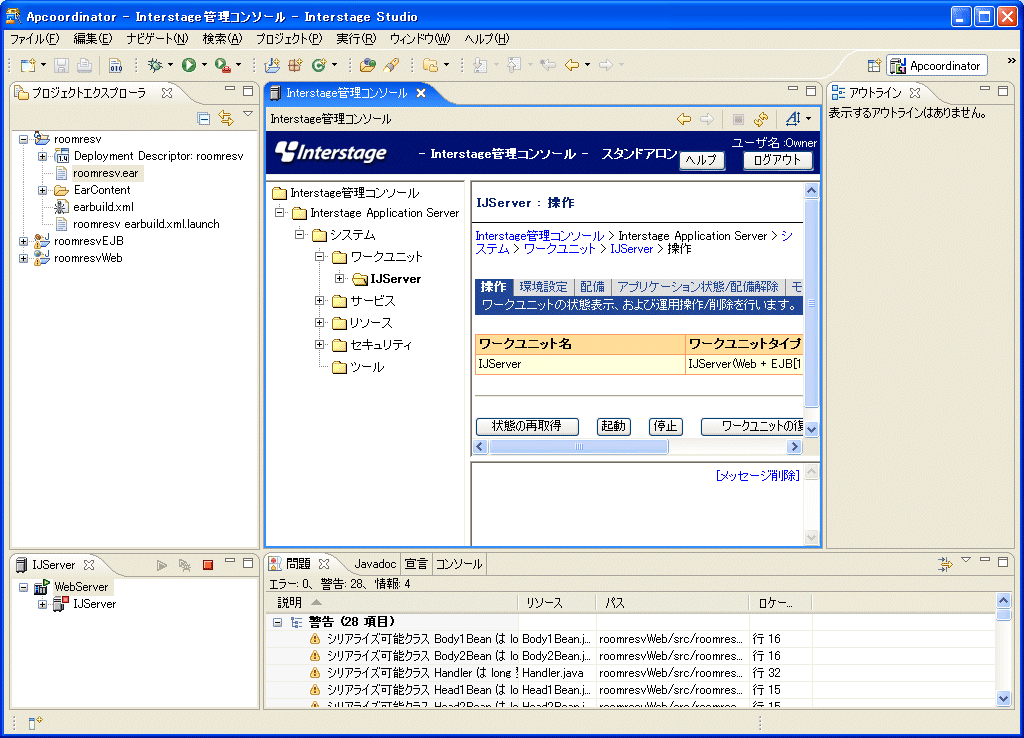Image resolution: width=1024 pixels, height=738 pixels.
Task: Open the アプリケーション状態/配備解除 tab
Action: click(x=698, y=287)
